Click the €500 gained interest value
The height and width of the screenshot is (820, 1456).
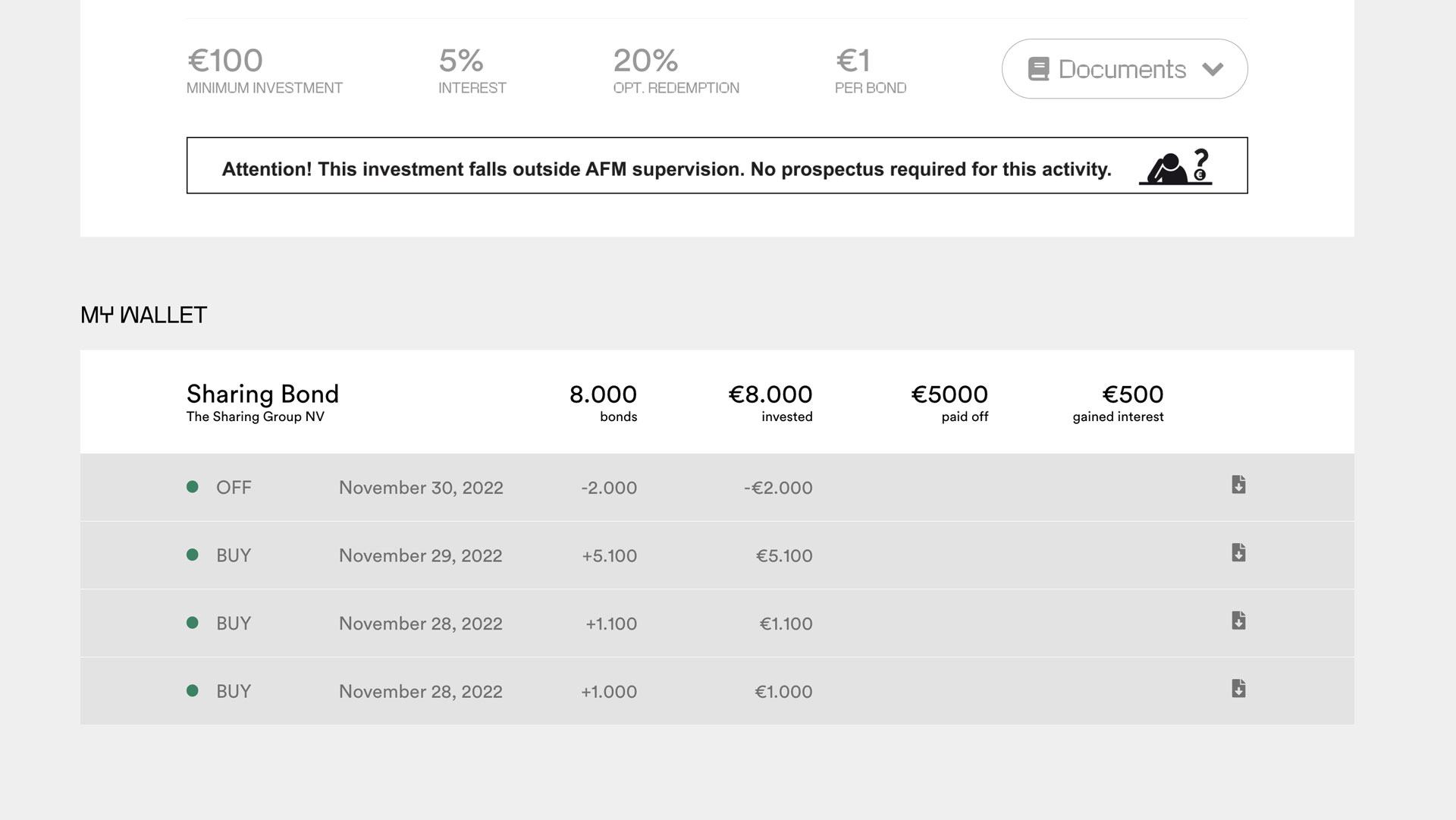tap(1133, 394)
